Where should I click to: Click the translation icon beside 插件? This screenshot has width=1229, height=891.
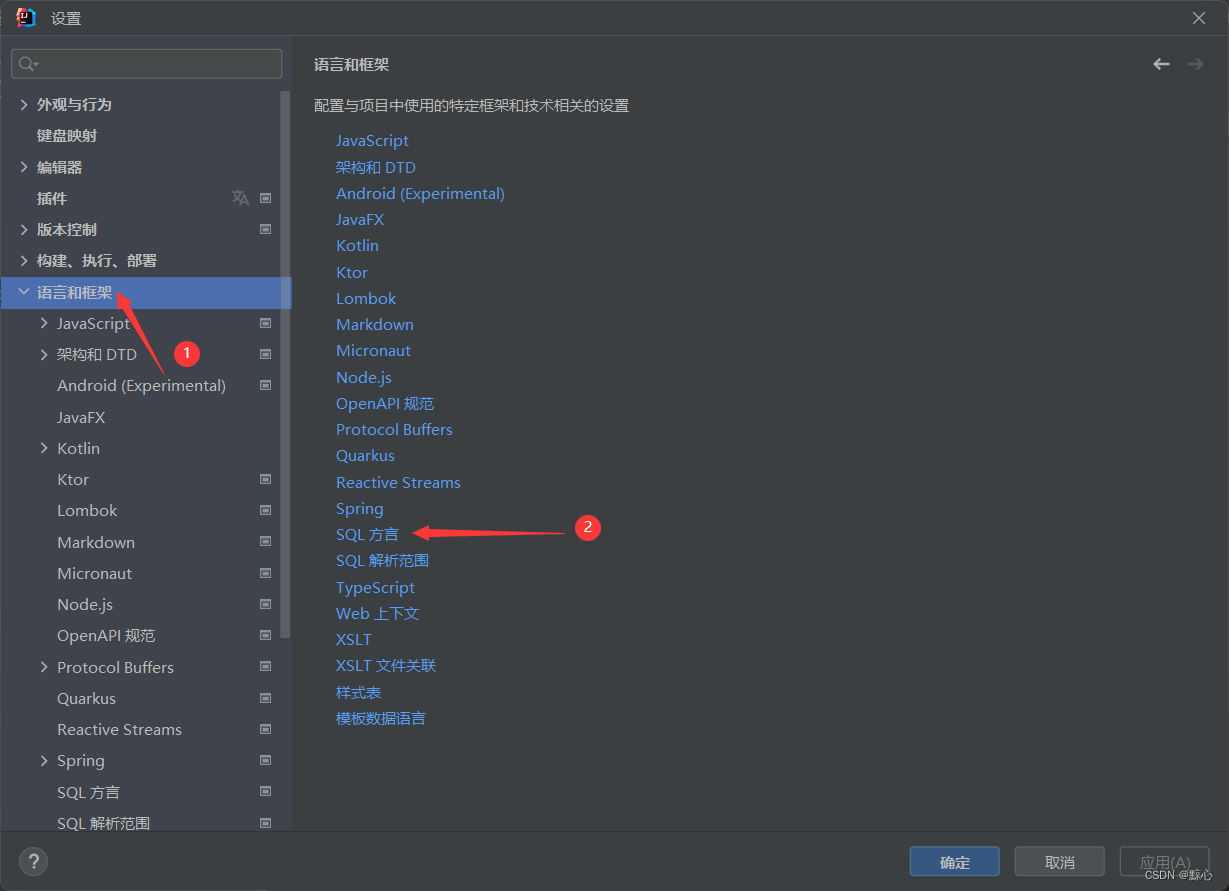[x=240, y=198]
